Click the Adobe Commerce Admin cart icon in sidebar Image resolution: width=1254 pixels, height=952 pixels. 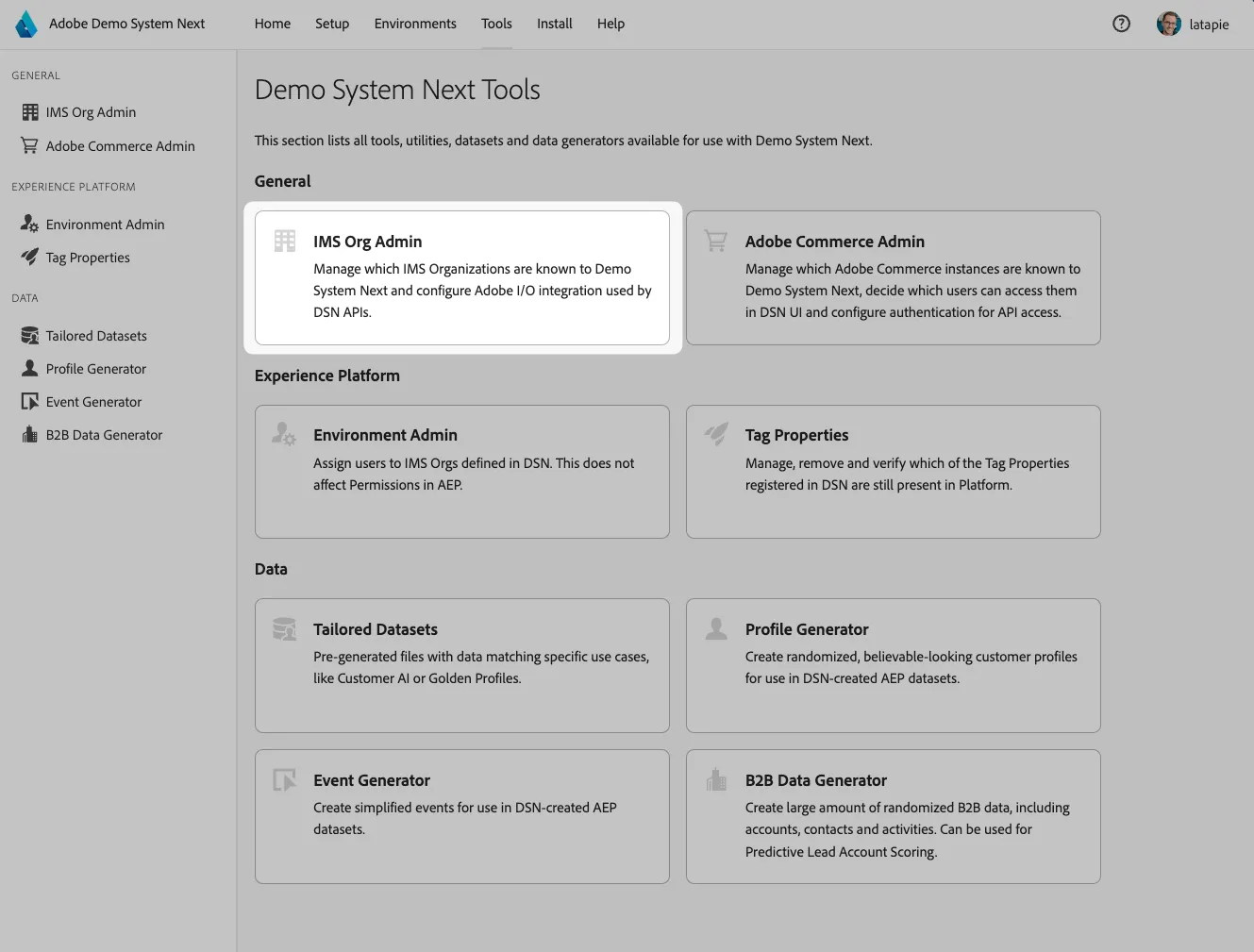[x=30, y=145]
